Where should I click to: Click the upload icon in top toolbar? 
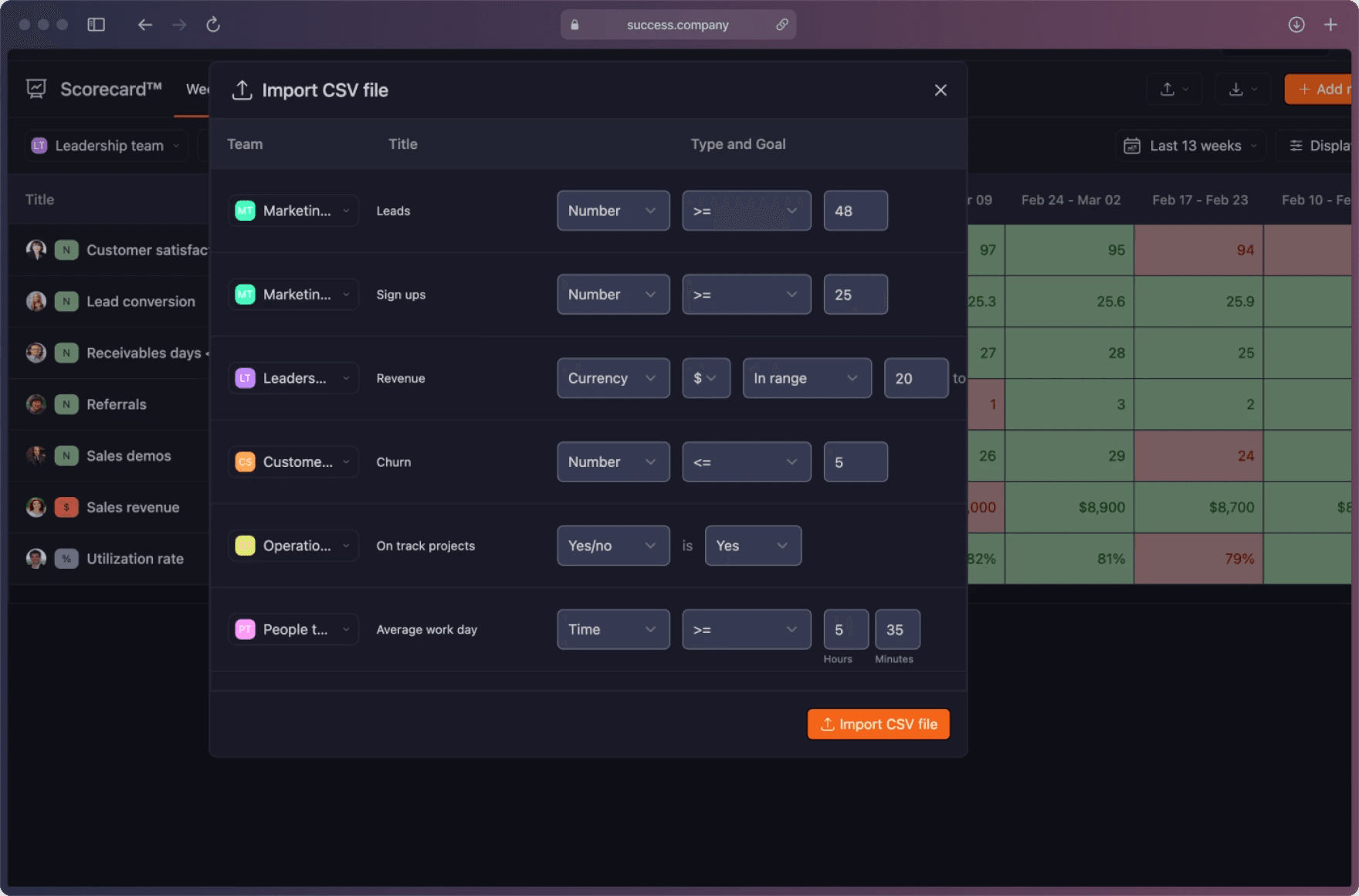coord(1174,90)
